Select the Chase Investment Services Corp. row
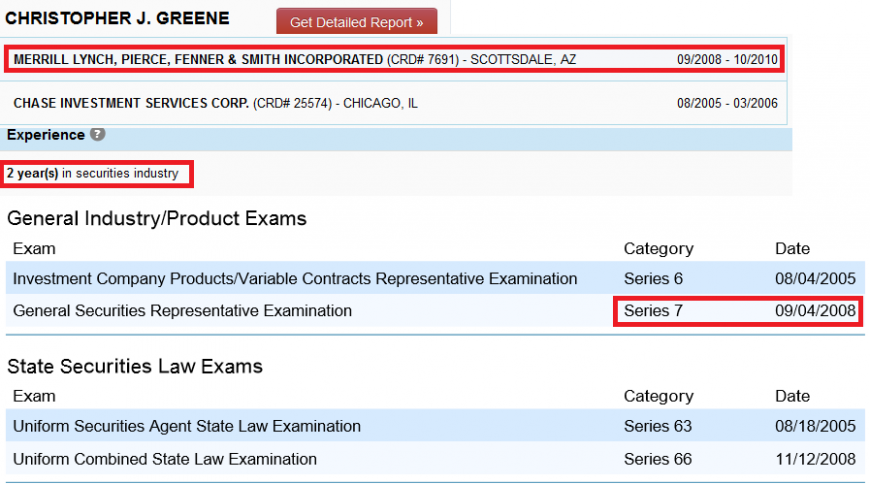The image size is (870, 484). coord(394,103)
